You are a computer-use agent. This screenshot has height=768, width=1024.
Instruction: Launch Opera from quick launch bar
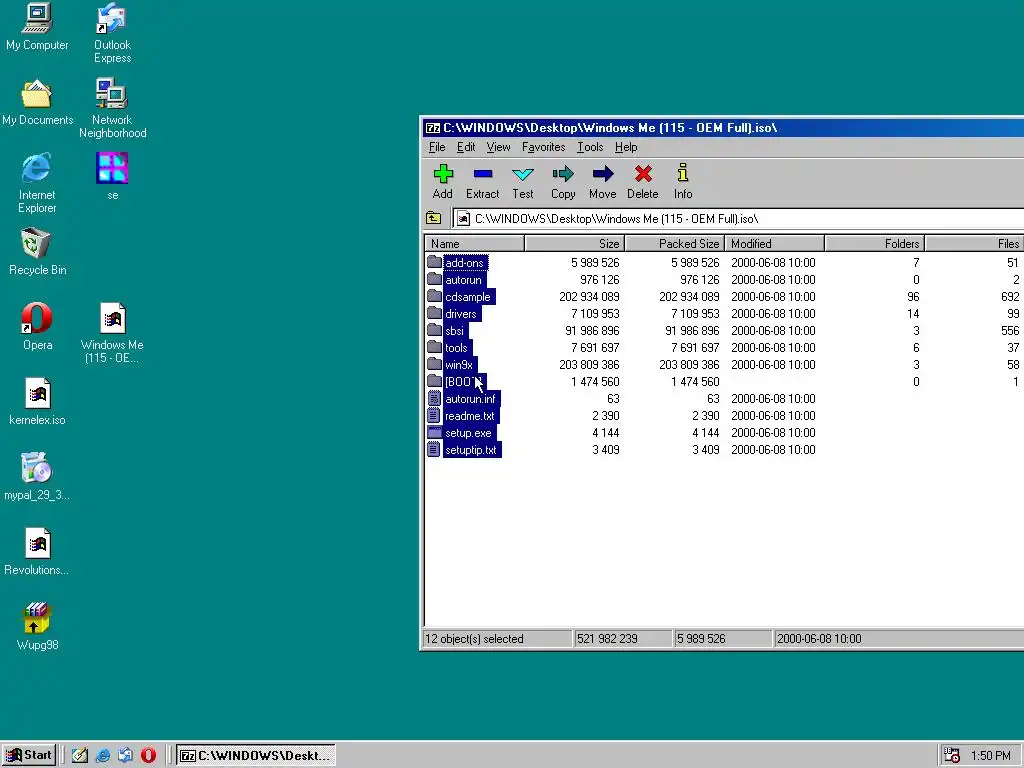pos(148,756)
